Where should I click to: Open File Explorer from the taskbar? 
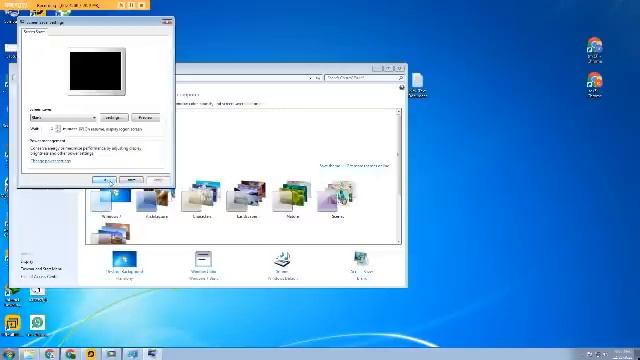29,354
